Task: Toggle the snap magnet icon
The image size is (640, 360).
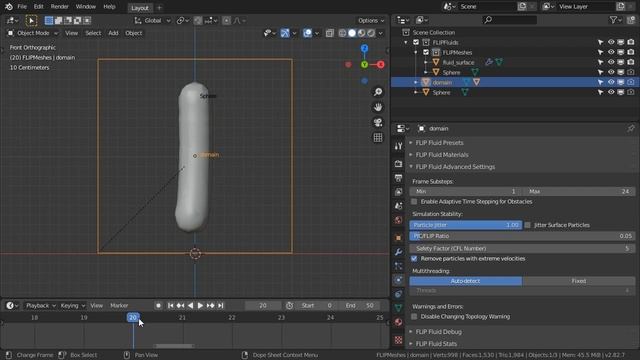Action: point(198,20)
